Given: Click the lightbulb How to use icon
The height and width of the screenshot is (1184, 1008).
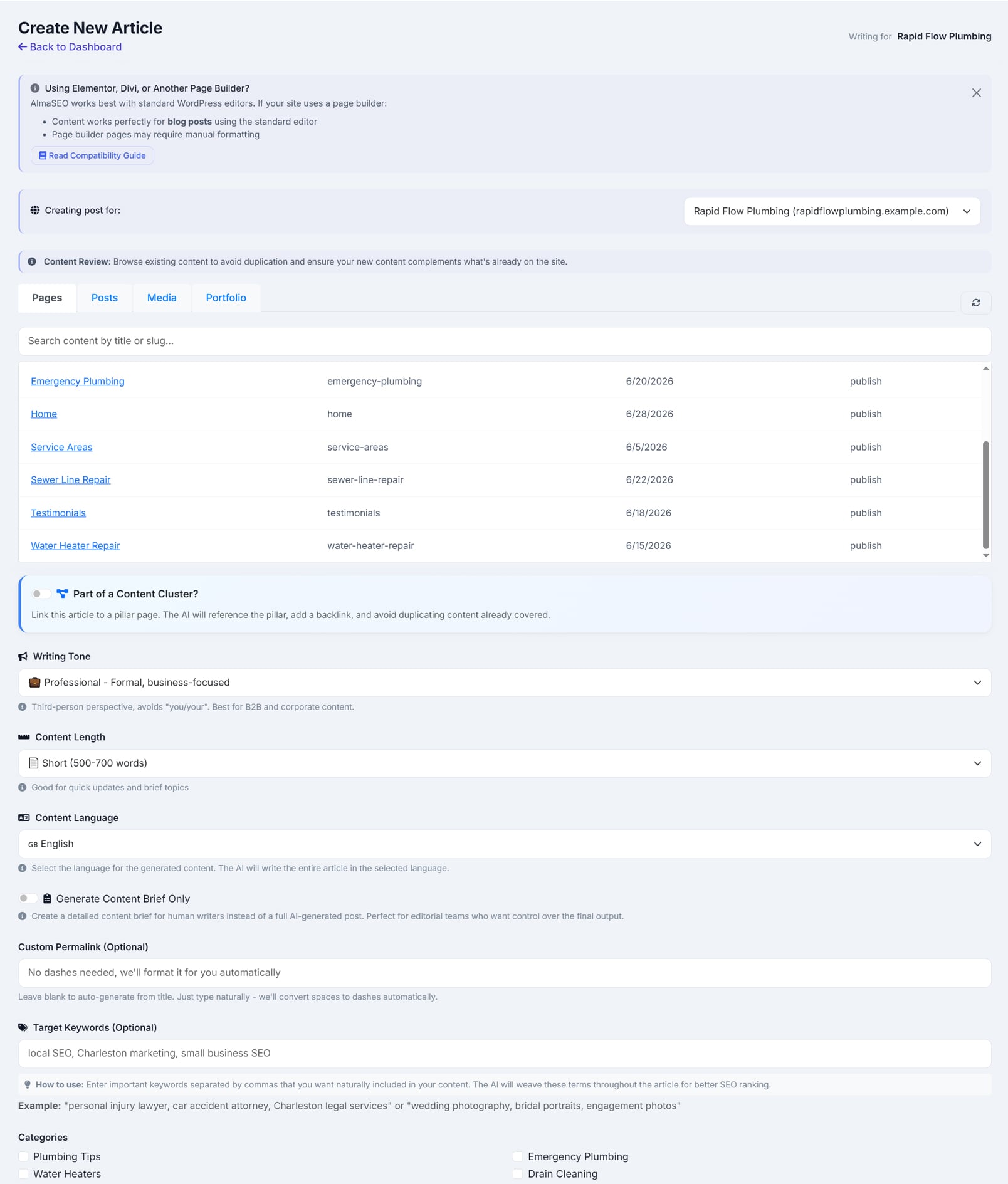Looking at the screenshot, I should tap(28, 1084).
